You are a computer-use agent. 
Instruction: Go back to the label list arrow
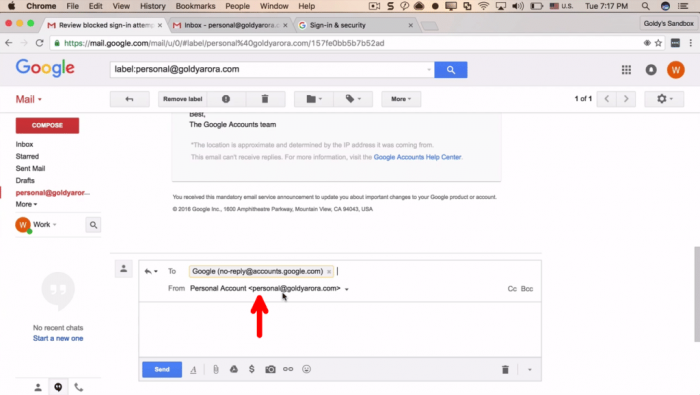[x=129, y=99]
